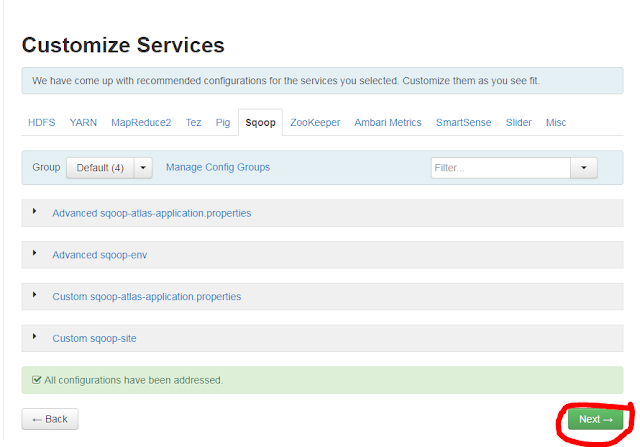Select the Slider tab
The image size is (640, 447).
(519, 122)
